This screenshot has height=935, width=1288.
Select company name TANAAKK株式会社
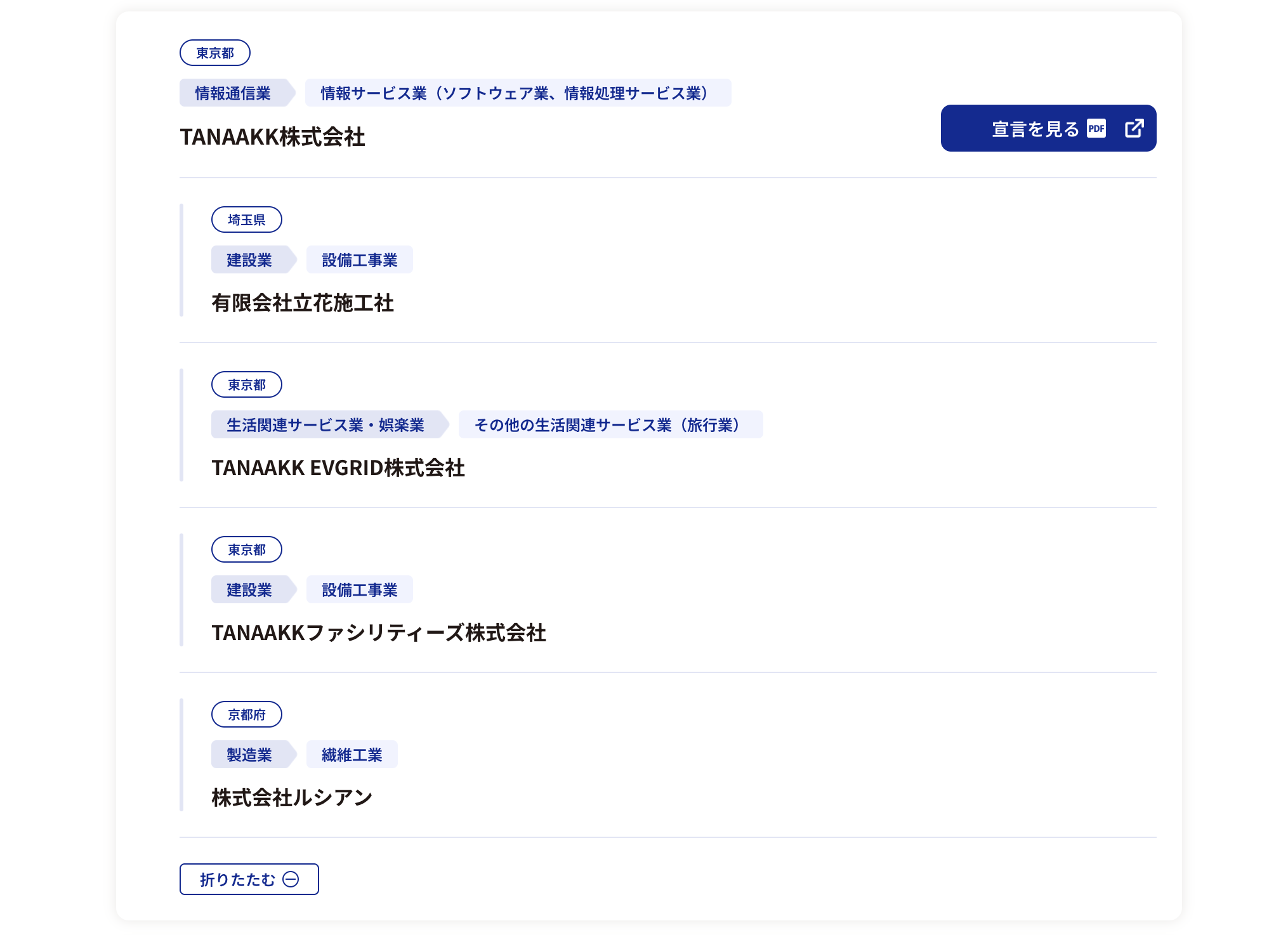pyautogui.click(x=273, y=137)
